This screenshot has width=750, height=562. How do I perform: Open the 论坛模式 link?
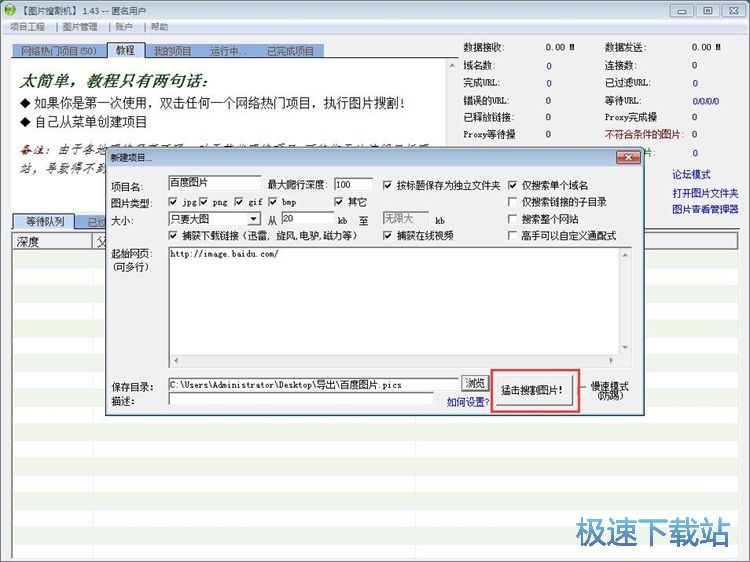coord(691,175)
